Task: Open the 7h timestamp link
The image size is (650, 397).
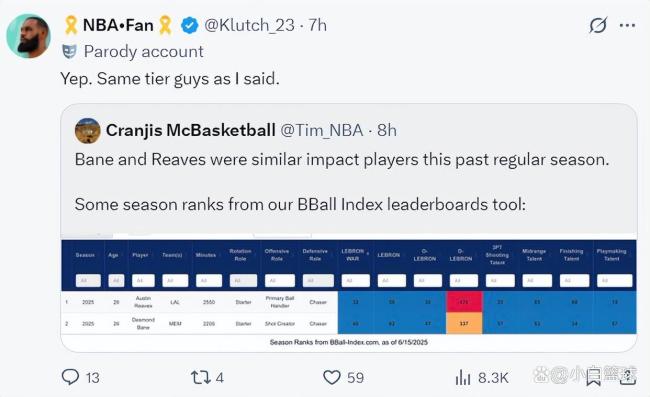Action: (x=318, y=25)
